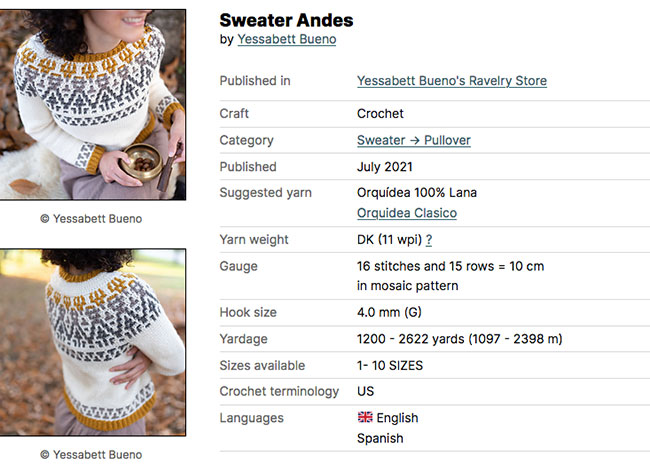Follow the Orquidea Clasico yarn link
Screen dimensions: 650x464
[x=406, y=213]
